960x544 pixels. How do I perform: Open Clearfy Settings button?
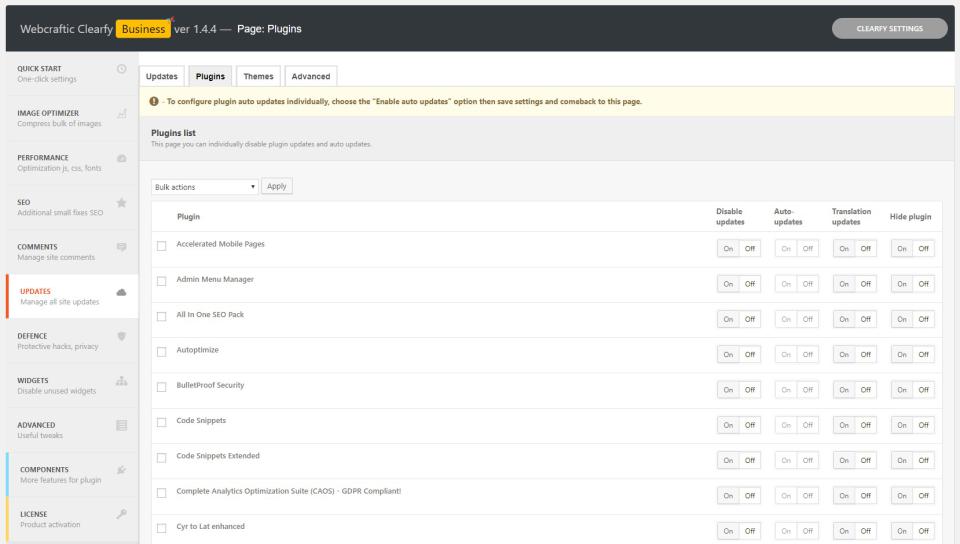[x=889, y=28]
